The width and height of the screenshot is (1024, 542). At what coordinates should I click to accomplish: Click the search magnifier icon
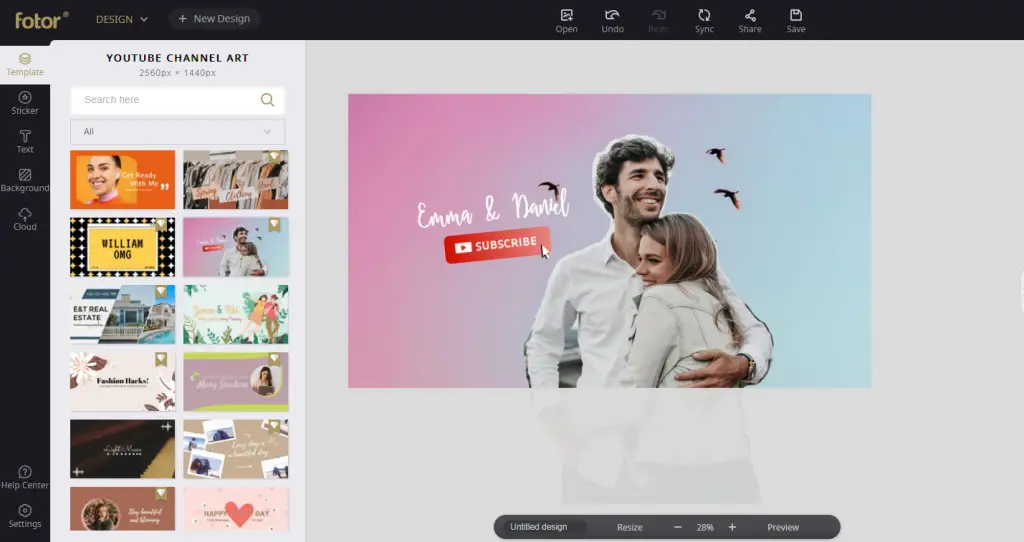267,100
